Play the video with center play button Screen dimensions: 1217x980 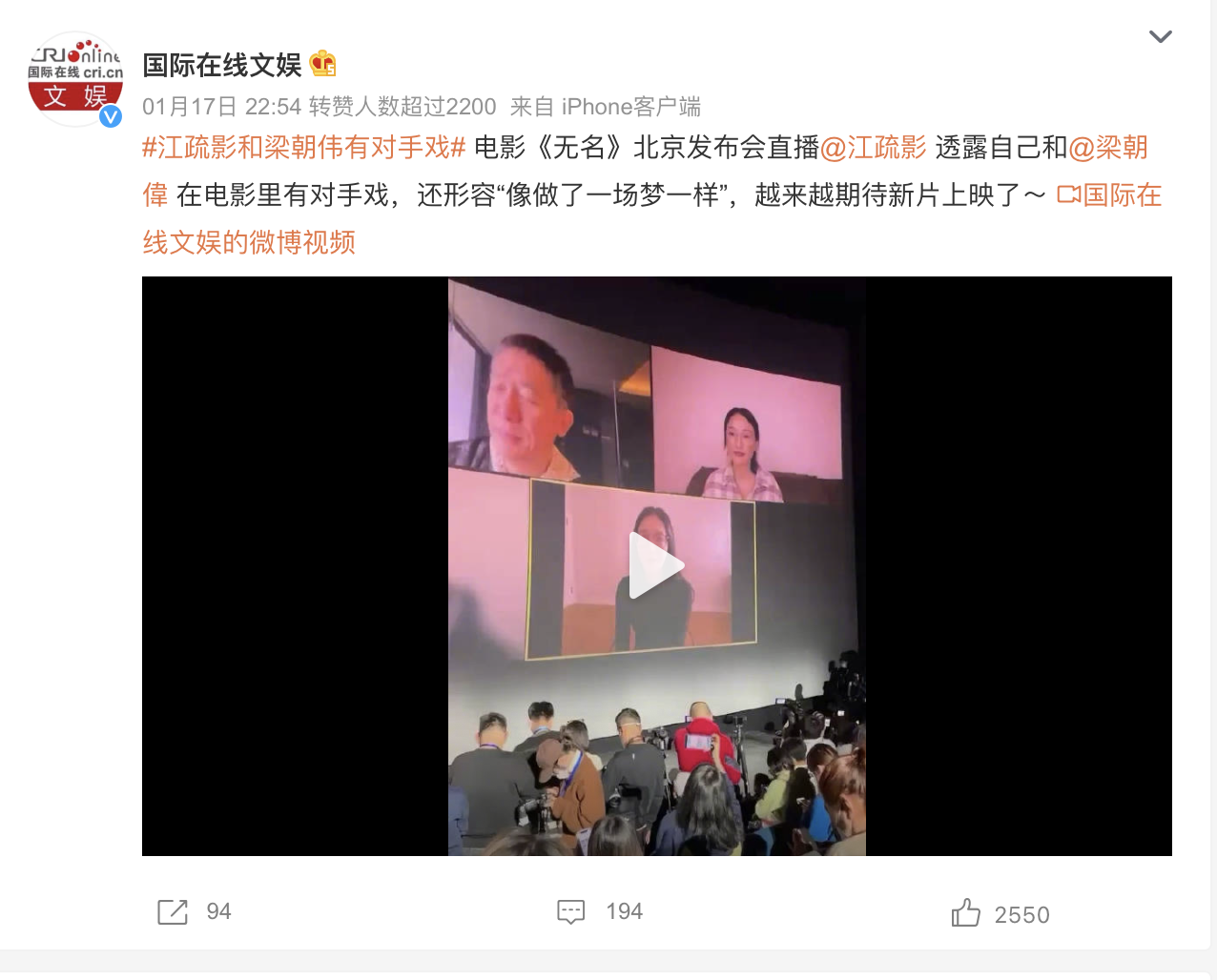(x=656, y=565)
